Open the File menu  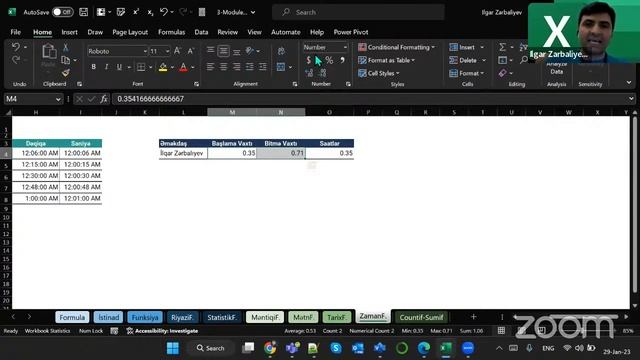coord(16,32)
